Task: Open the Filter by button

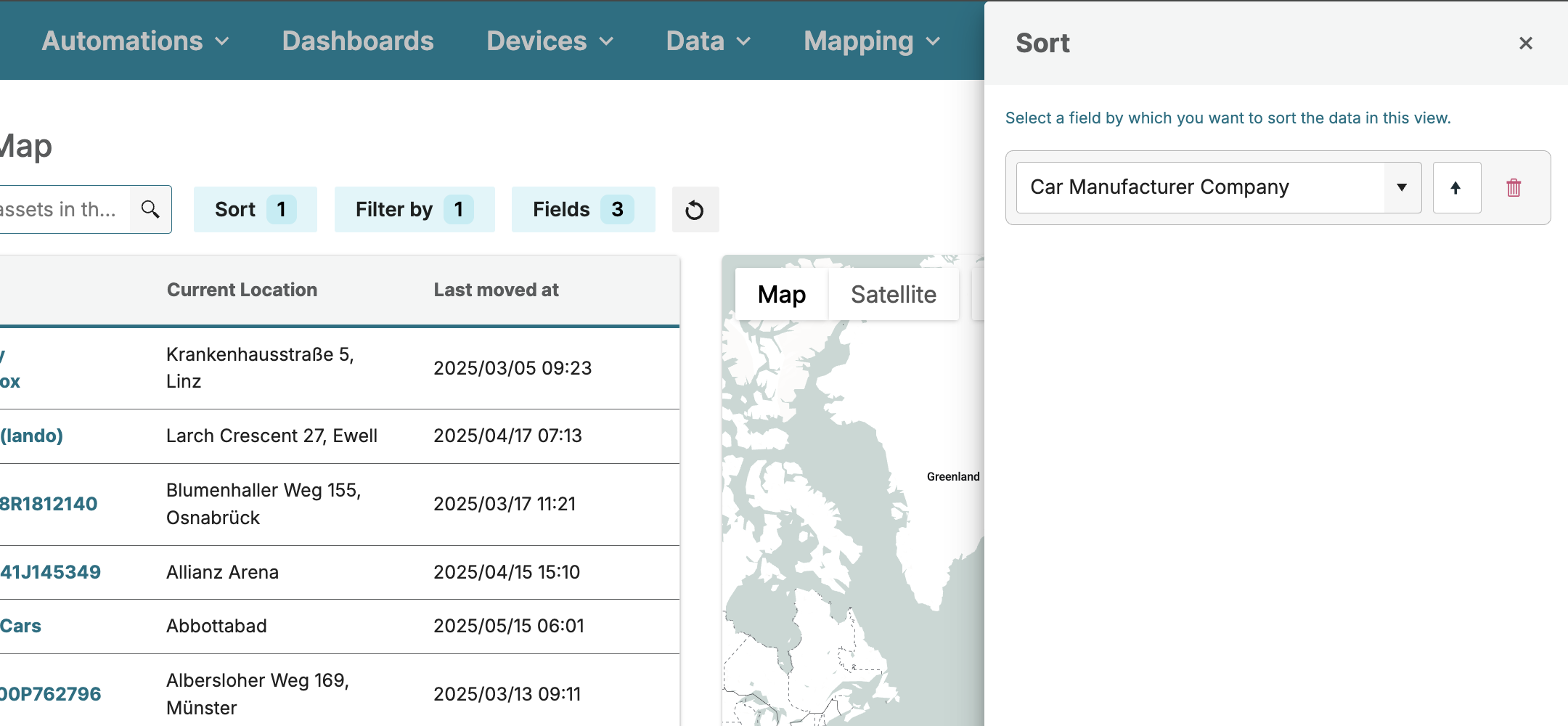Action: tap(414, 210)
